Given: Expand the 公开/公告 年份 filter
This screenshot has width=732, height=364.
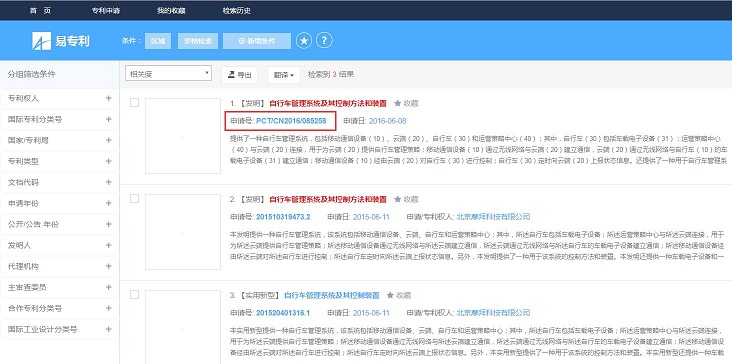Looking at the screenshot, I should [108, 224].
